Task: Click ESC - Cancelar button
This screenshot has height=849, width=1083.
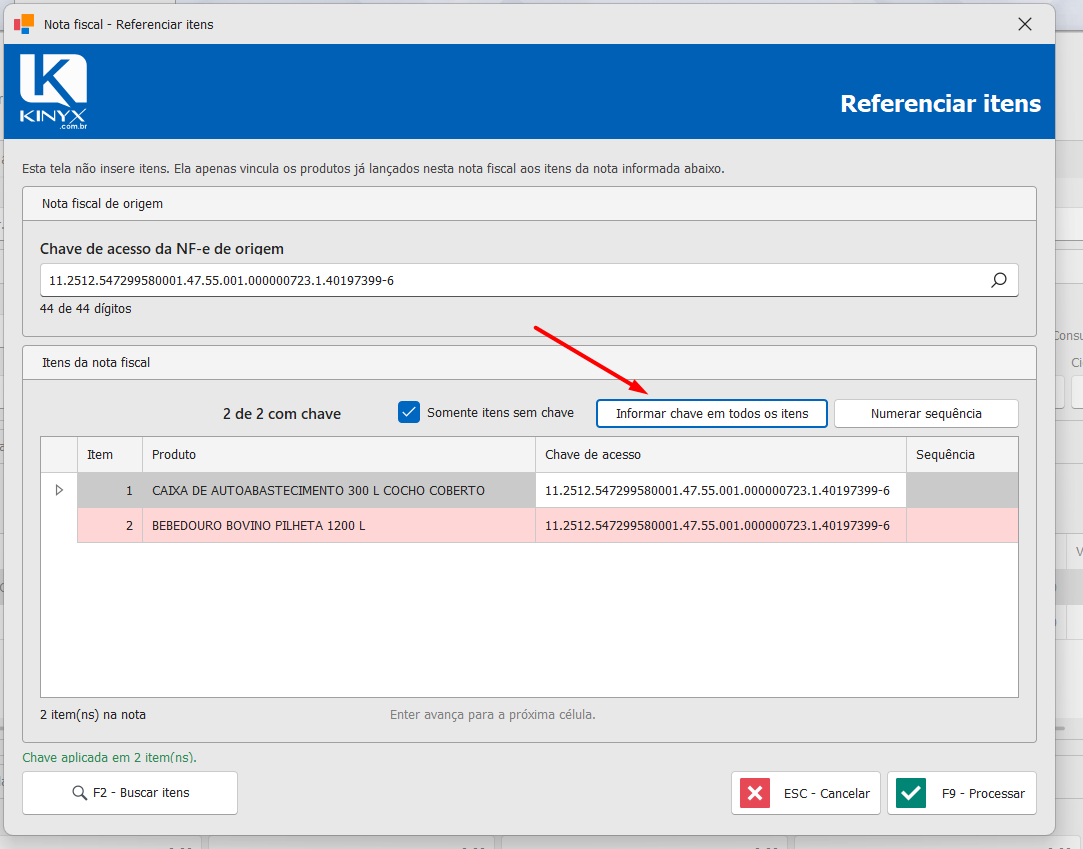Action: point(806,793)
